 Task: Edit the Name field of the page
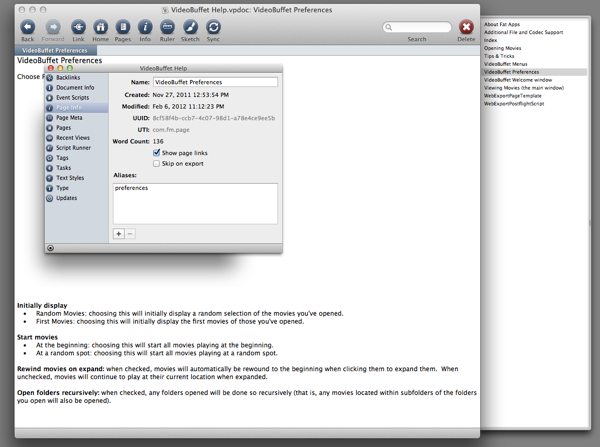(x=215, y=82)
